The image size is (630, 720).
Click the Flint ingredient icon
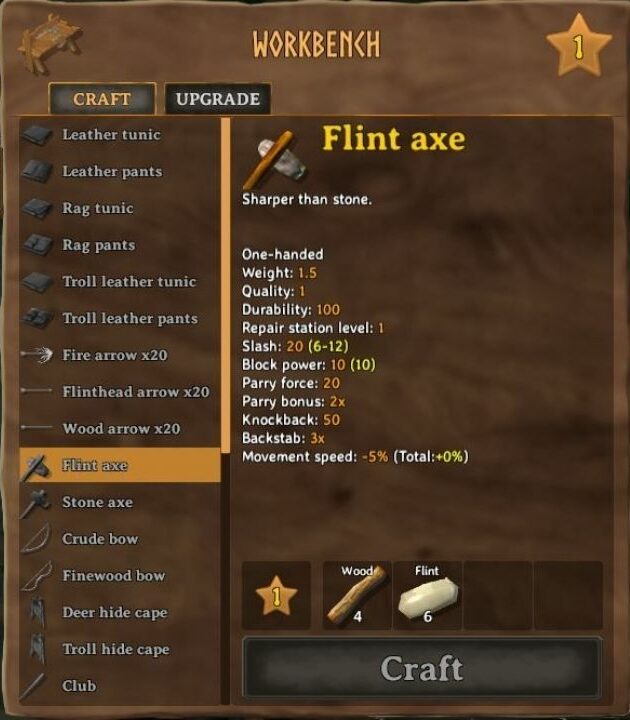(428, 595)
